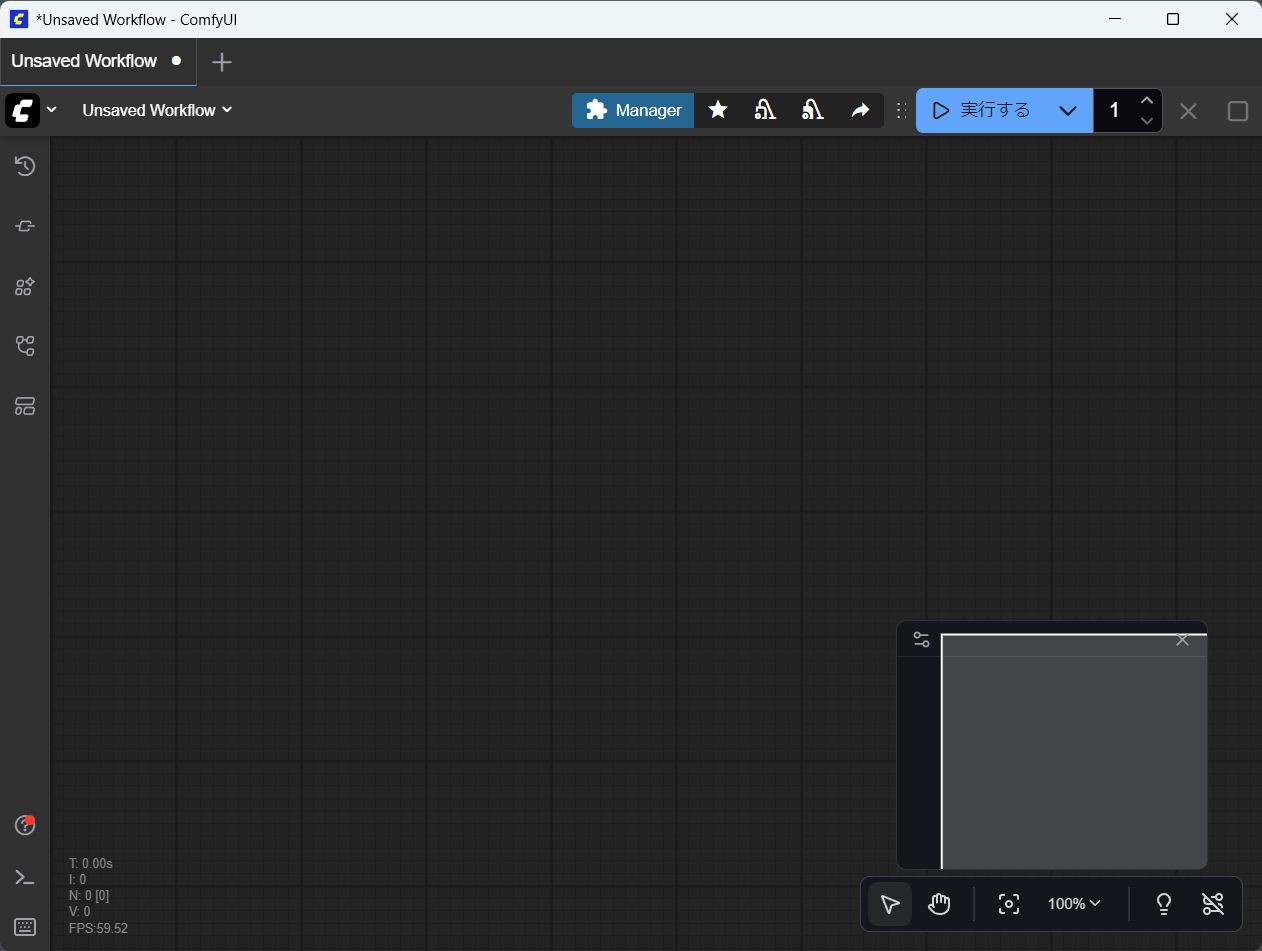Screen dimensions: 1262x951
Task: Open the model library sidebar icon
Action: 25,287
